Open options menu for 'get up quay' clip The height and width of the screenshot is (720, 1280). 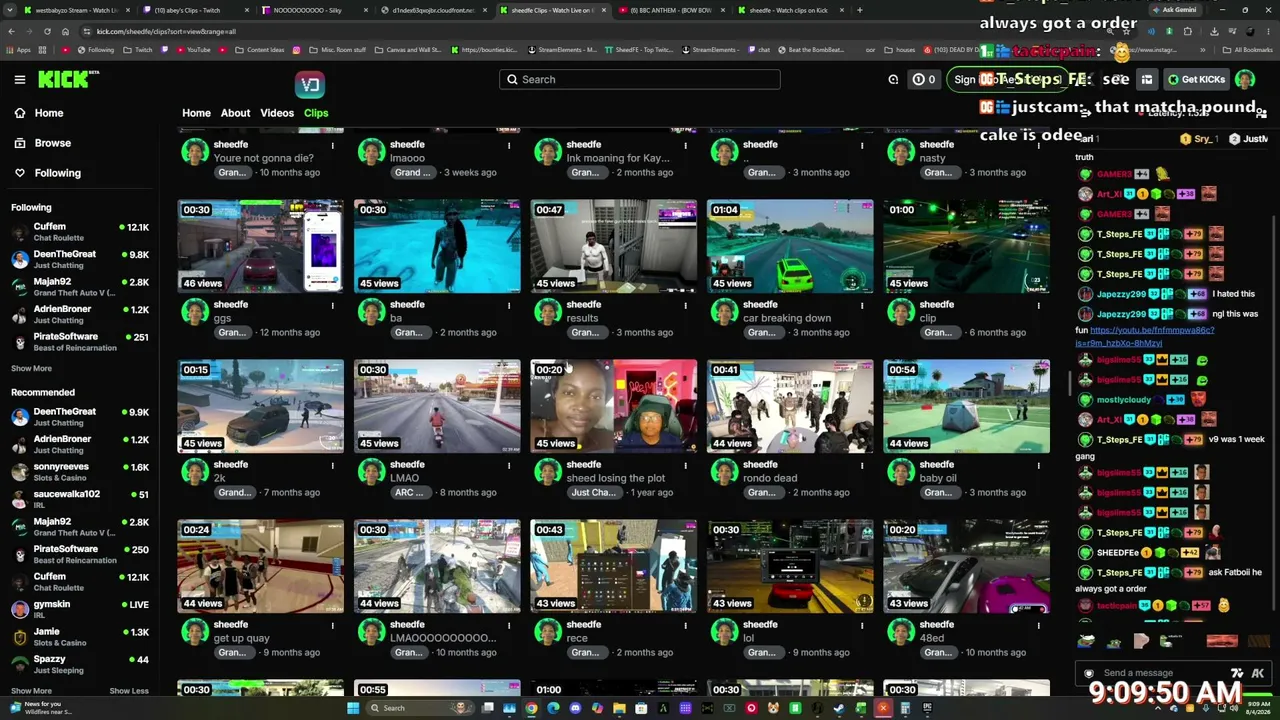[333, 625]
